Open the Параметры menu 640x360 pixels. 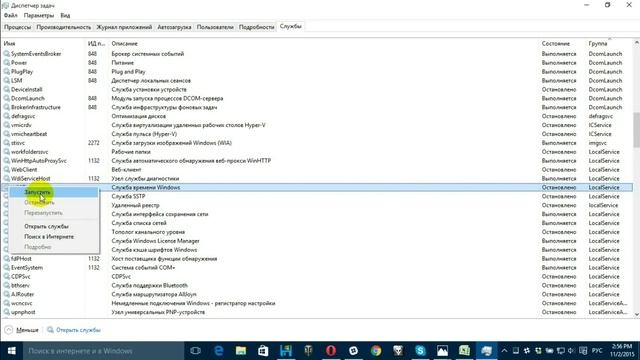(x=39, y=15)
